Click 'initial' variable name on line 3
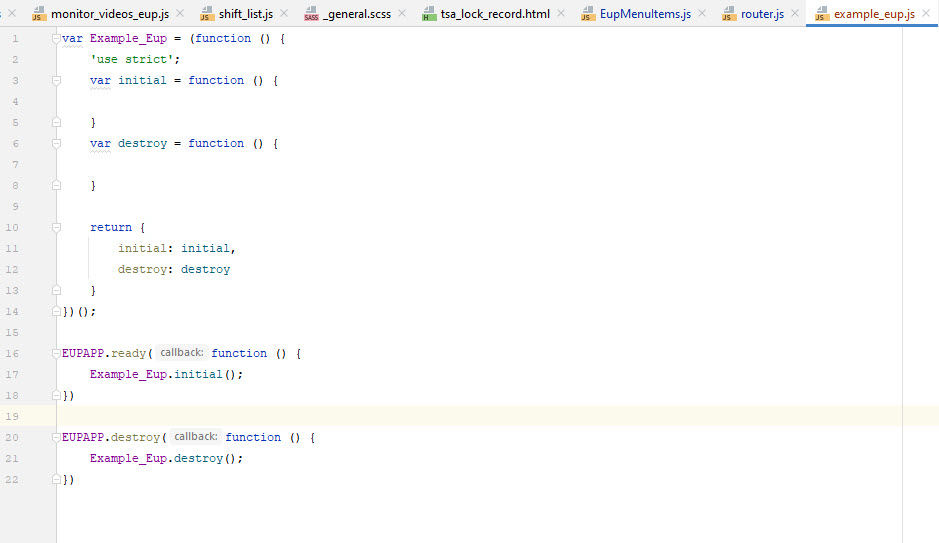Screen dimensions: 939x543 click(143, 80)
